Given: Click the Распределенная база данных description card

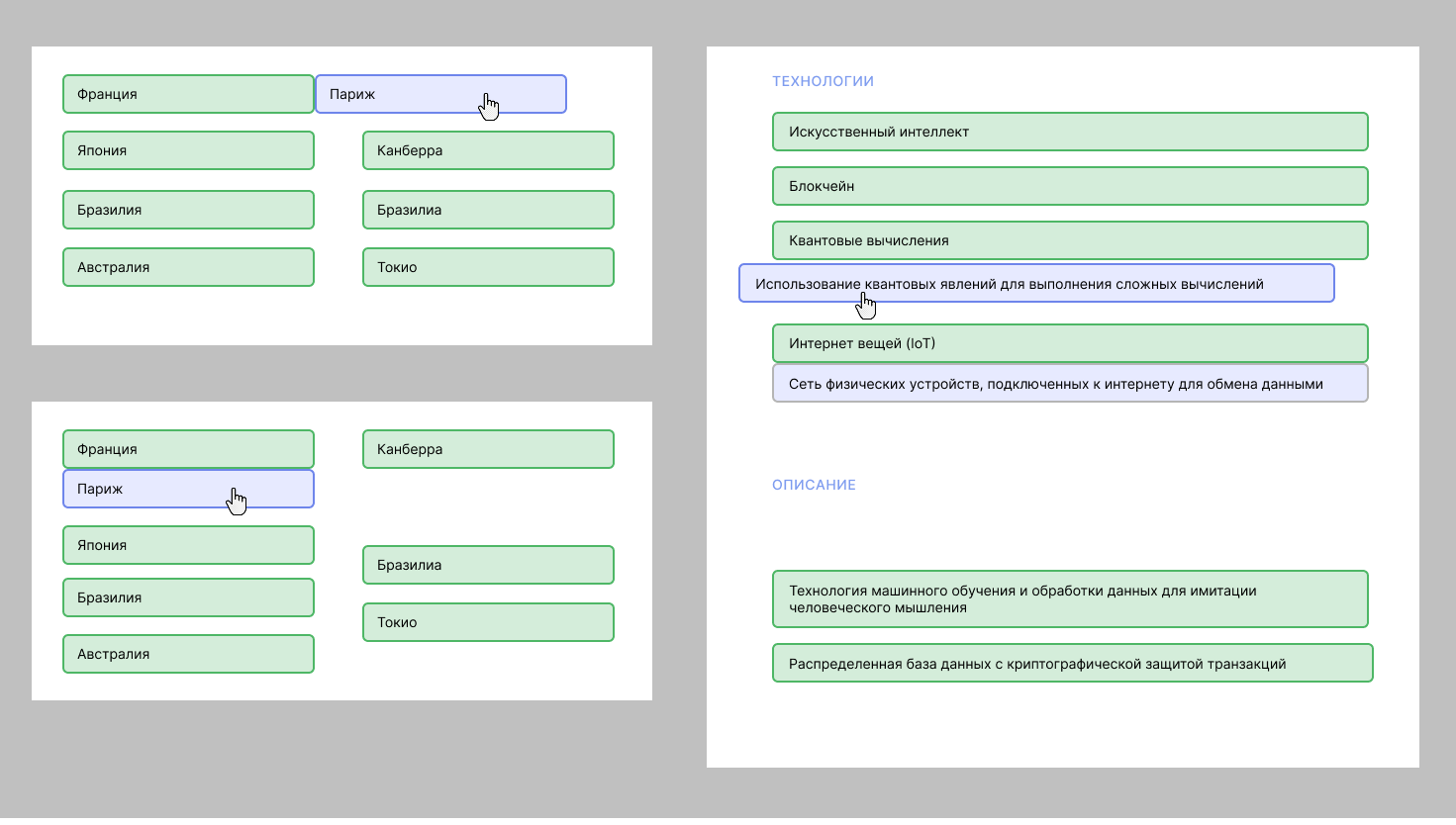Looking at the screenshot, I should 1072,664.
